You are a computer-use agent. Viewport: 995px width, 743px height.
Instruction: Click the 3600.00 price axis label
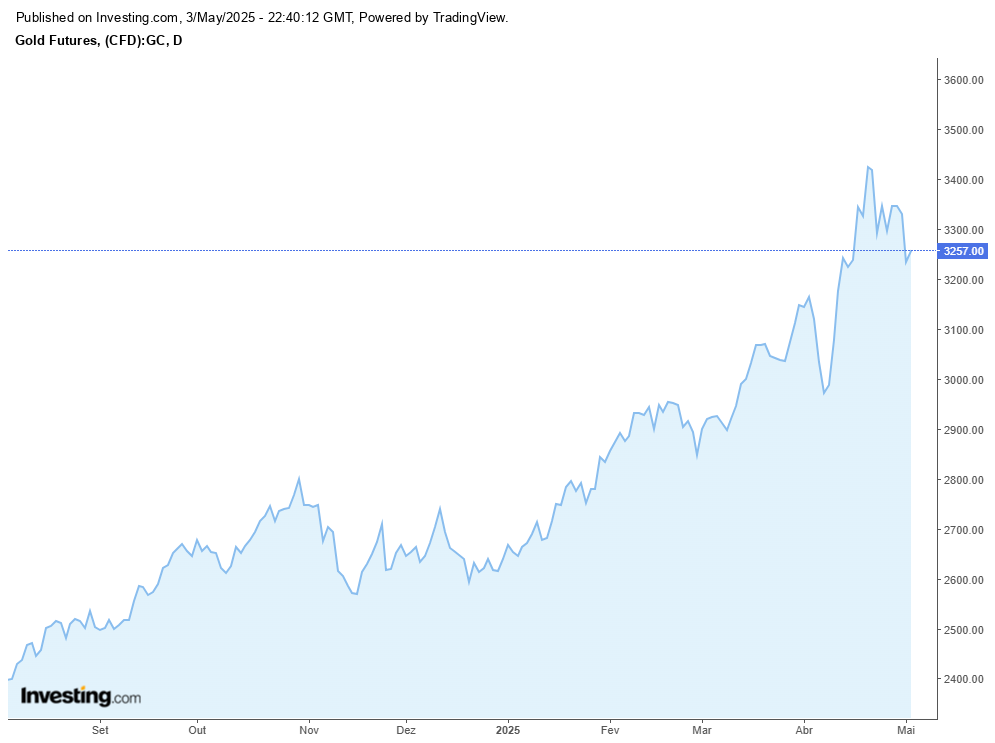[x=965, y=80]
